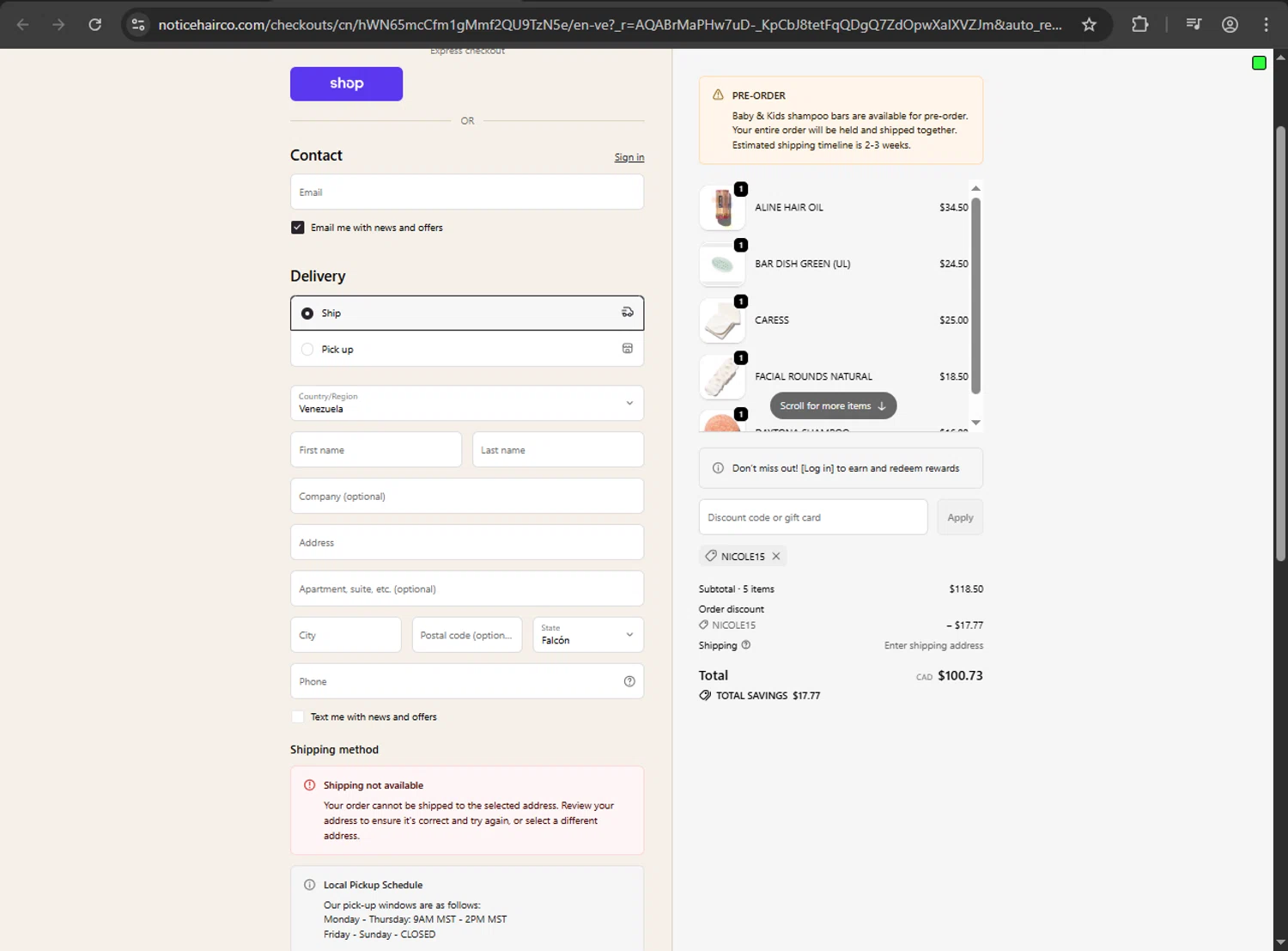The image size is (1288, 951).
Task: Click the Shop Pay express checkout button
Action: (x=346, y=83)
